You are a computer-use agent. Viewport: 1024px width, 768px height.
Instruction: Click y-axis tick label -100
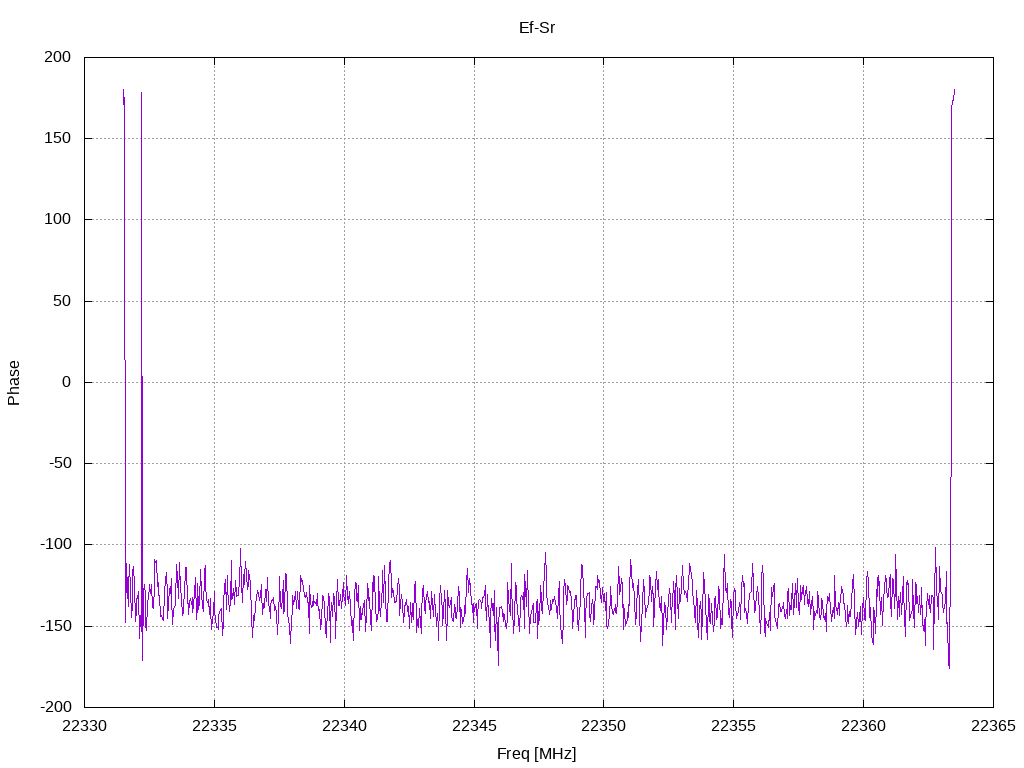click(x=56, y=544)
